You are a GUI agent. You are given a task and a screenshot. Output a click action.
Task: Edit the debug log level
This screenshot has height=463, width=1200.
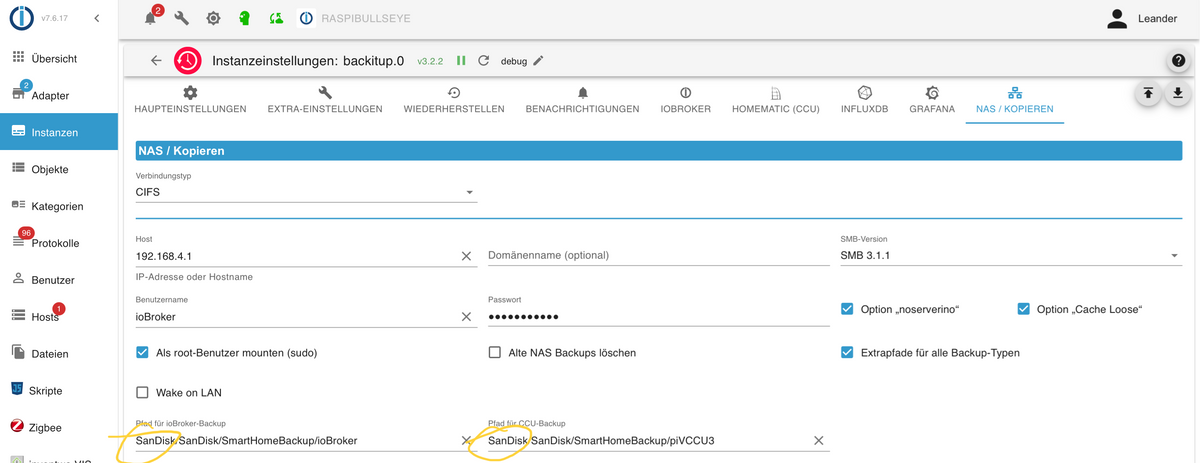click(x=538, y=60)
